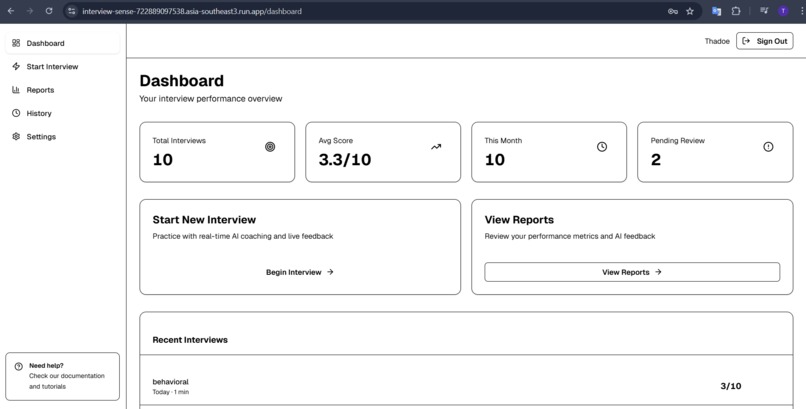The width and height of the screenshot is (806, 409).
Task: Reload the page with the refresh icon
Action: click(x=49, y=11)
